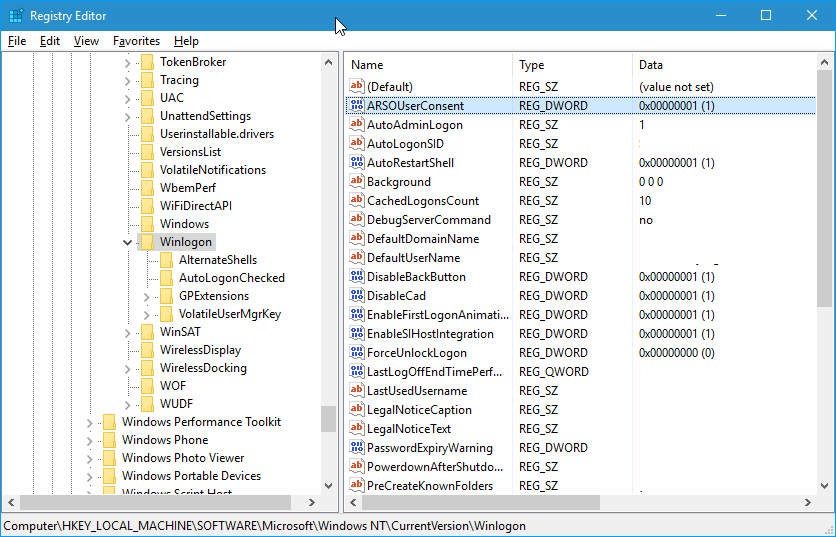Click the string icon beside LastUsedUsername

point(357,391)
